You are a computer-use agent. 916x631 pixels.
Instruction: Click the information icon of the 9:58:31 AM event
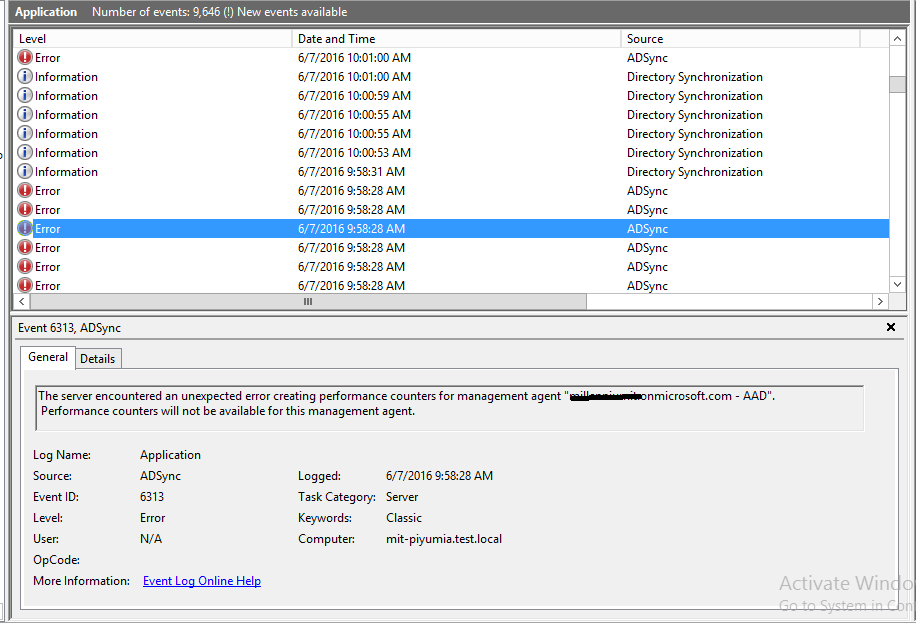(25, 172)
